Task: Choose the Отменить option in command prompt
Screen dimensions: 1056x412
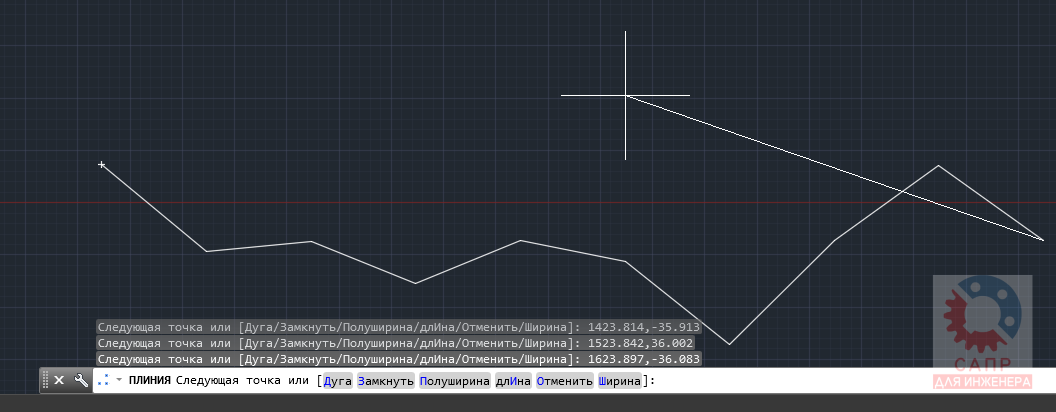Action: point(564,381)
